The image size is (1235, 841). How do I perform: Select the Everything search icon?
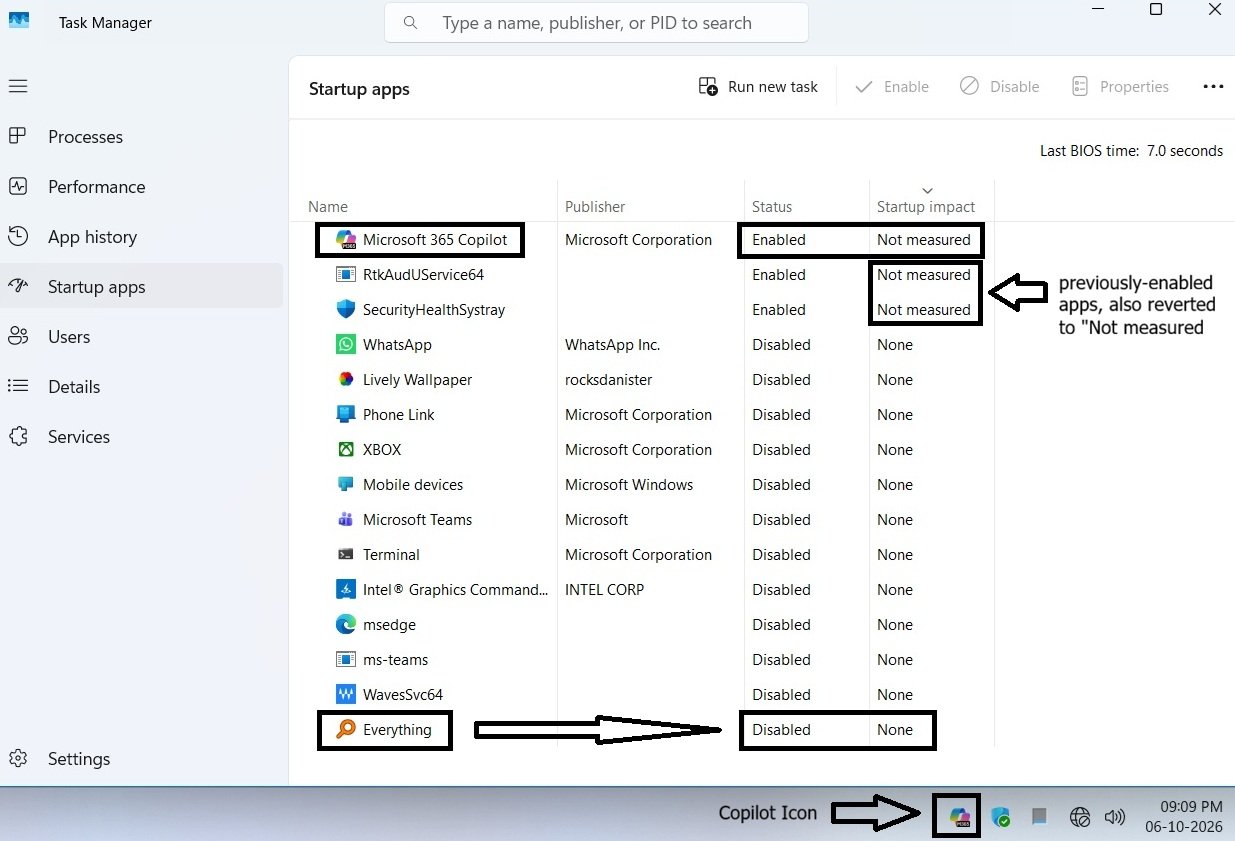346,730
